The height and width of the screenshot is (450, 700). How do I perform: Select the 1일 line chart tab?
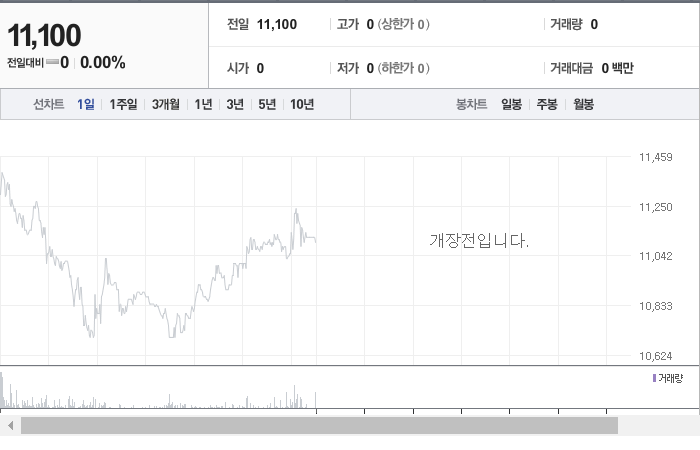[86, 104]
